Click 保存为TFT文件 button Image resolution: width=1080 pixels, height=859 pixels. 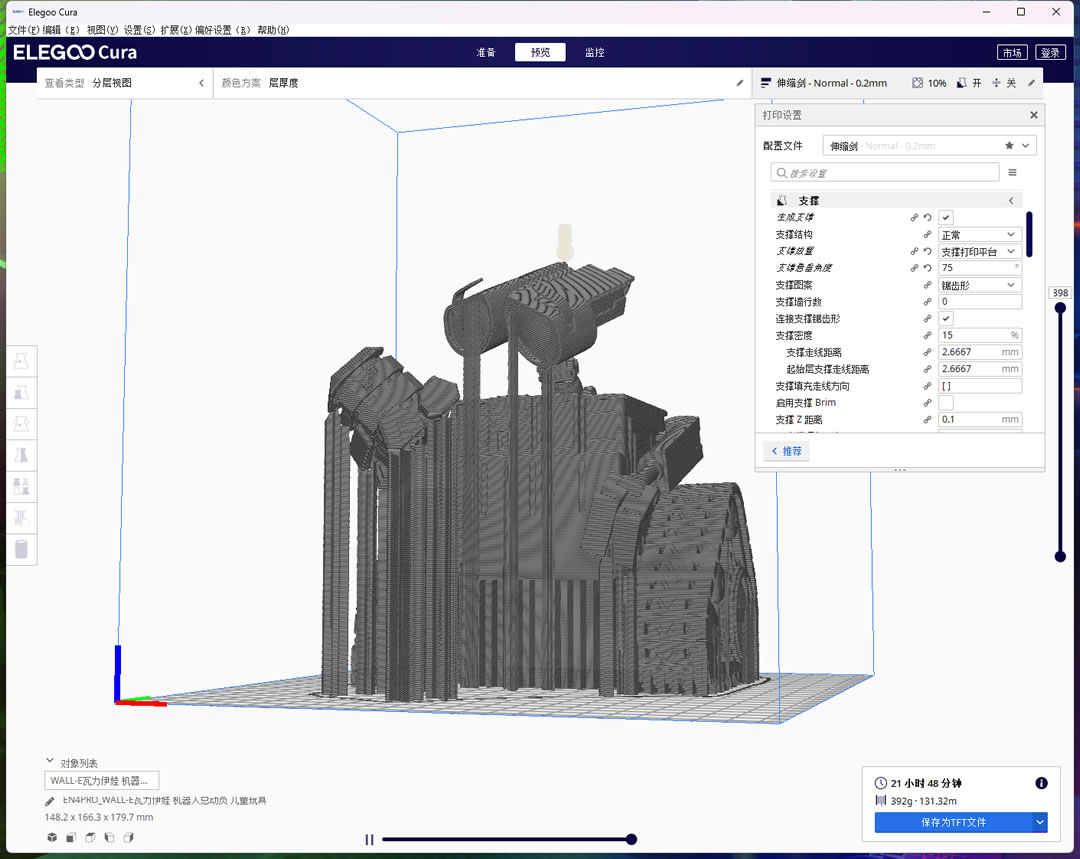(953, 822)
